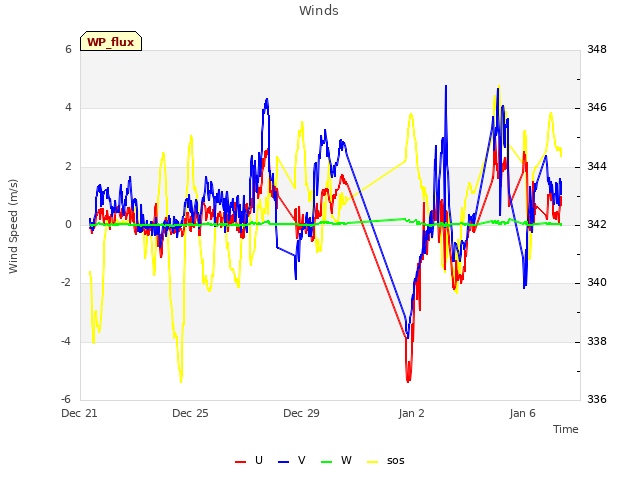Viewport: 640px width, 480px height.
Task: Click the left axis value 2
Action: [x=68, y=167]
